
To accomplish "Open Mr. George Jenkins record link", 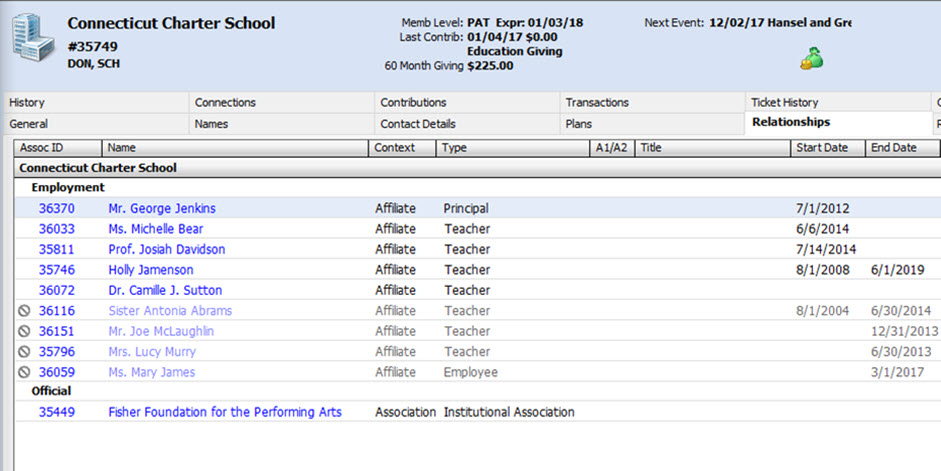I will tap(161, 208).
